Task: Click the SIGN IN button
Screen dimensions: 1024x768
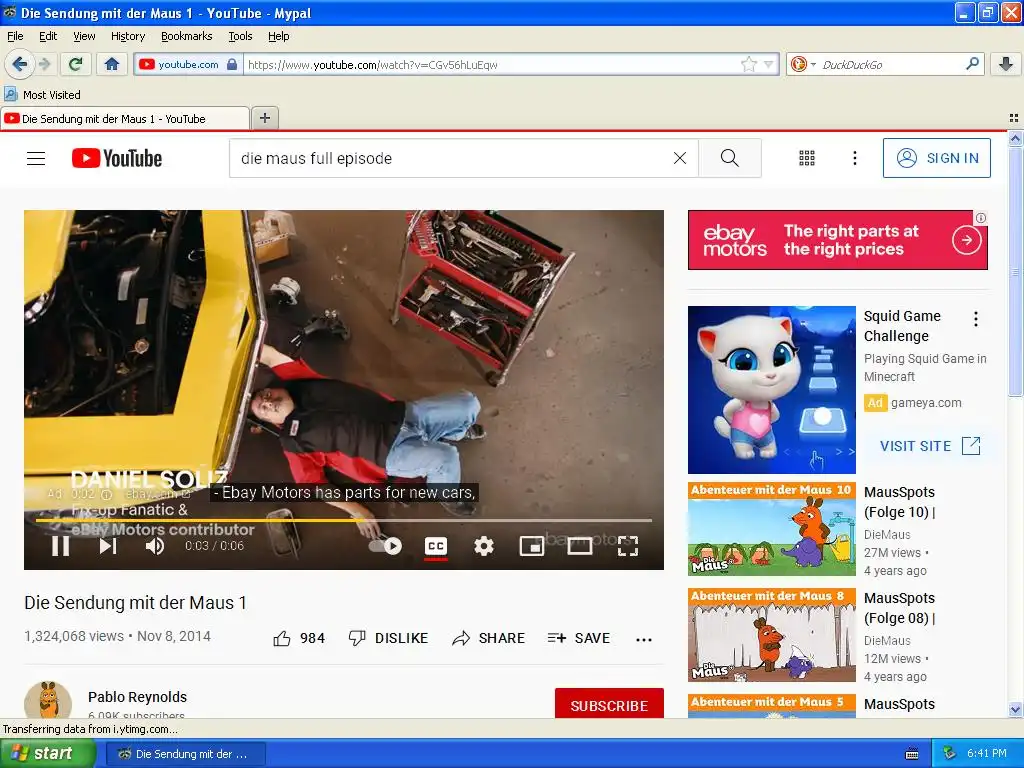Action: click(x=936, y=158)
